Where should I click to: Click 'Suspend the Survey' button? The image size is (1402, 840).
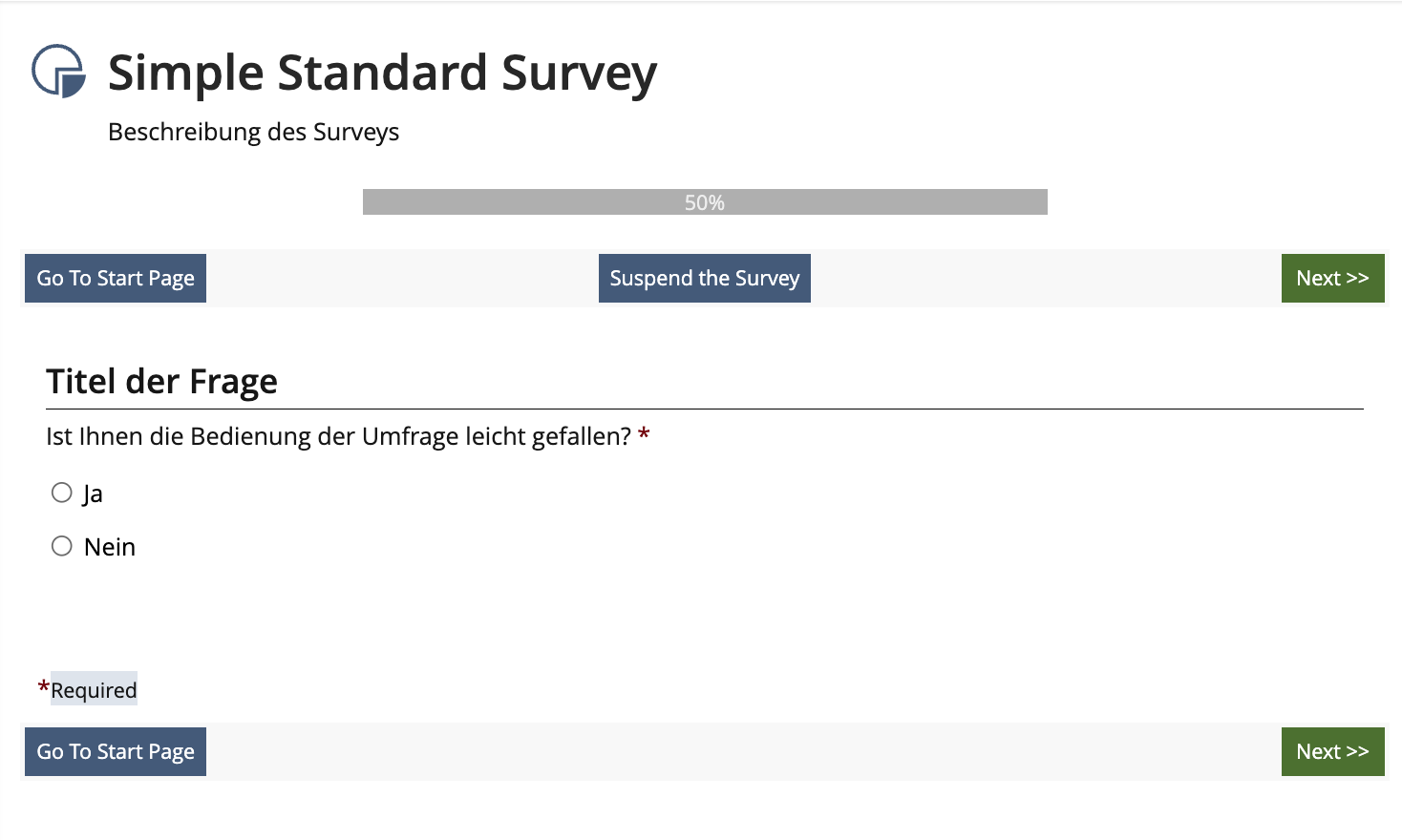click(x=704, y=278)
